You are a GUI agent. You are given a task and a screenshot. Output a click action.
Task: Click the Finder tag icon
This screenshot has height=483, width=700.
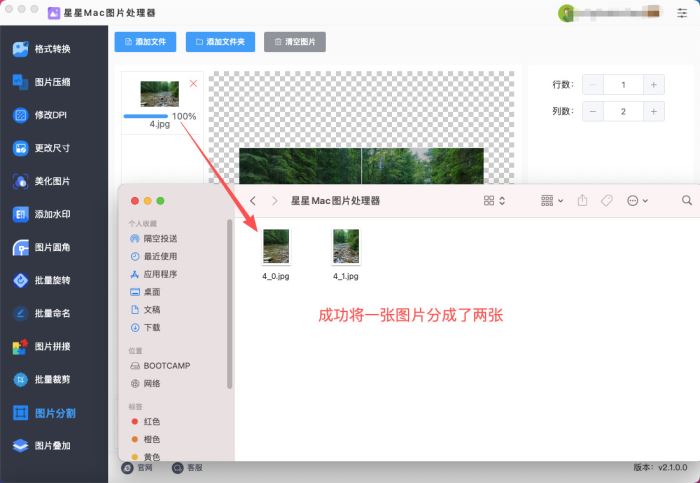[x=606, y=201]
